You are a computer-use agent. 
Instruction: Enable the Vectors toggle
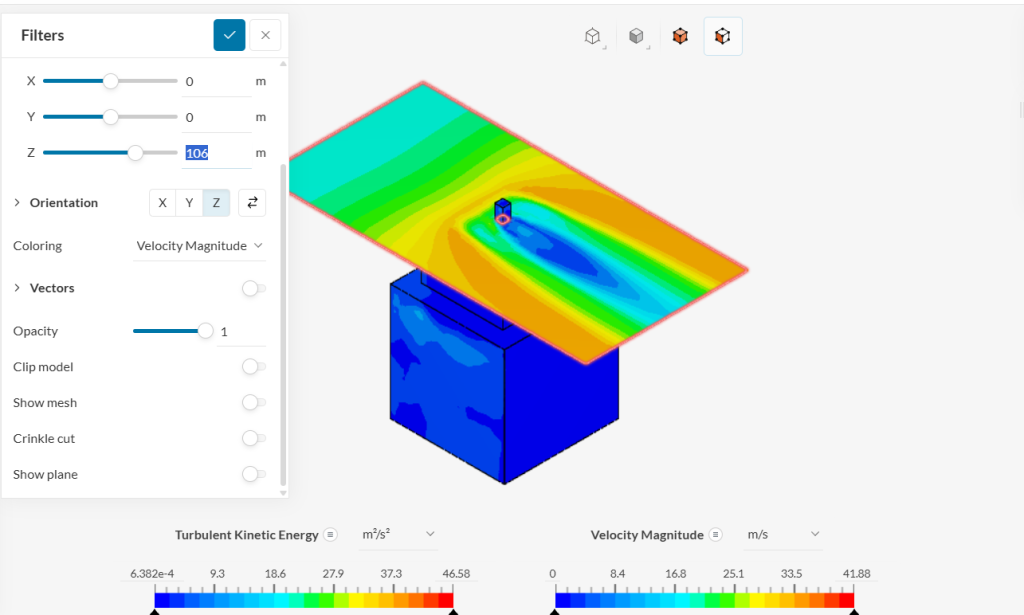point(253,288)
